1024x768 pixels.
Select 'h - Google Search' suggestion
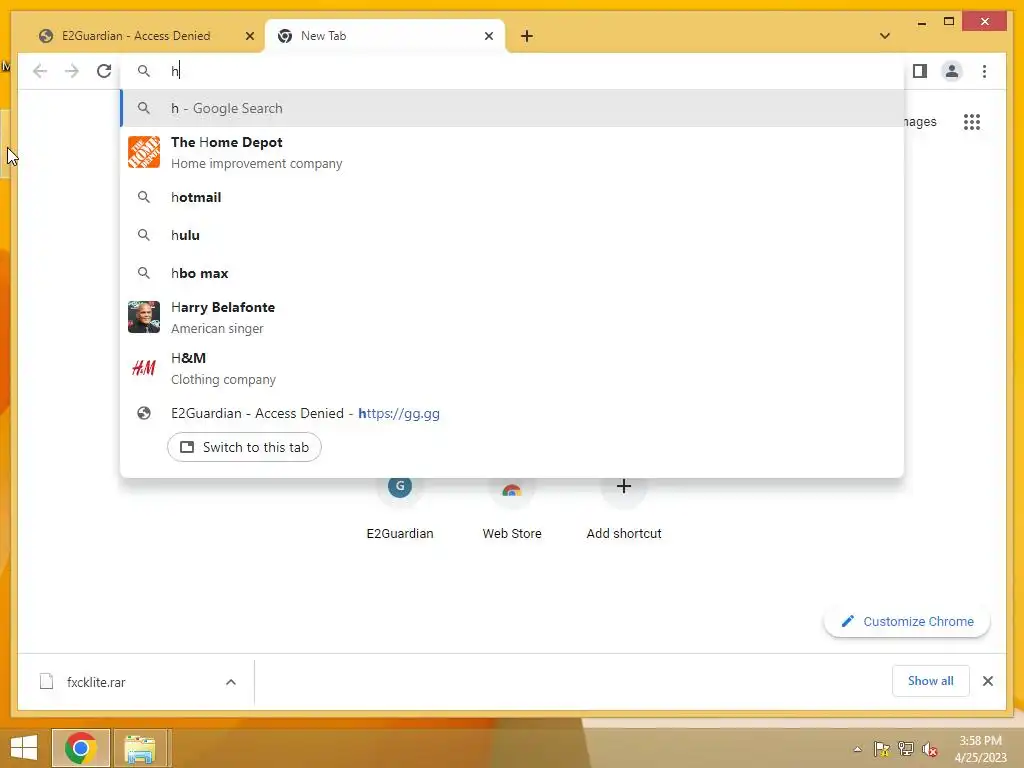[513, 108]
